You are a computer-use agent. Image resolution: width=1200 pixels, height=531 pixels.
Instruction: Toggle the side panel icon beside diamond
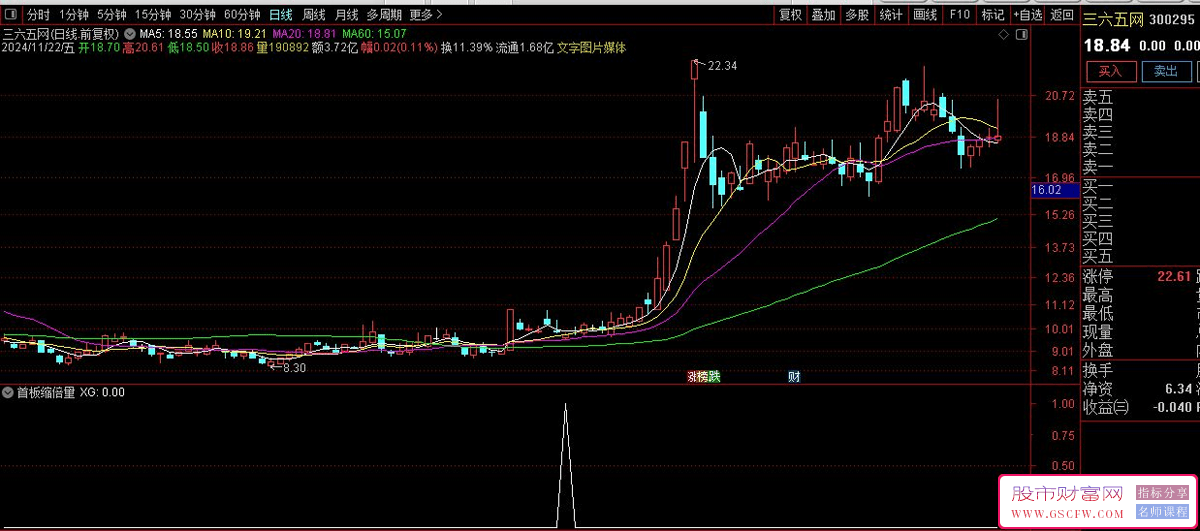coord(1021,34)
